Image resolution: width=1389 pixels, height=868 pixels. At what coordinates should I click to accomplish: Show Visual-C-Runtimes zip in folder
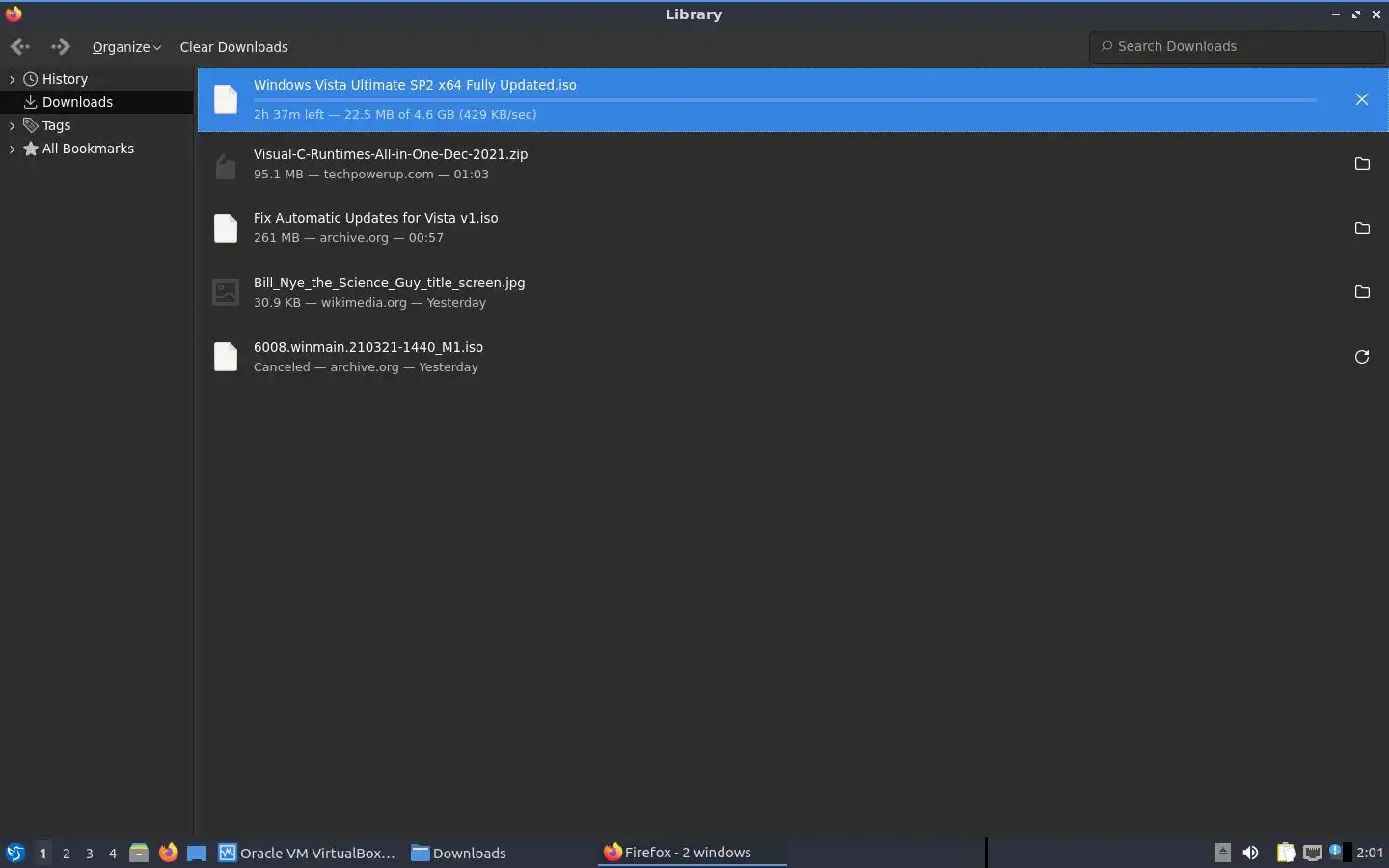[x=1361, y=164]
